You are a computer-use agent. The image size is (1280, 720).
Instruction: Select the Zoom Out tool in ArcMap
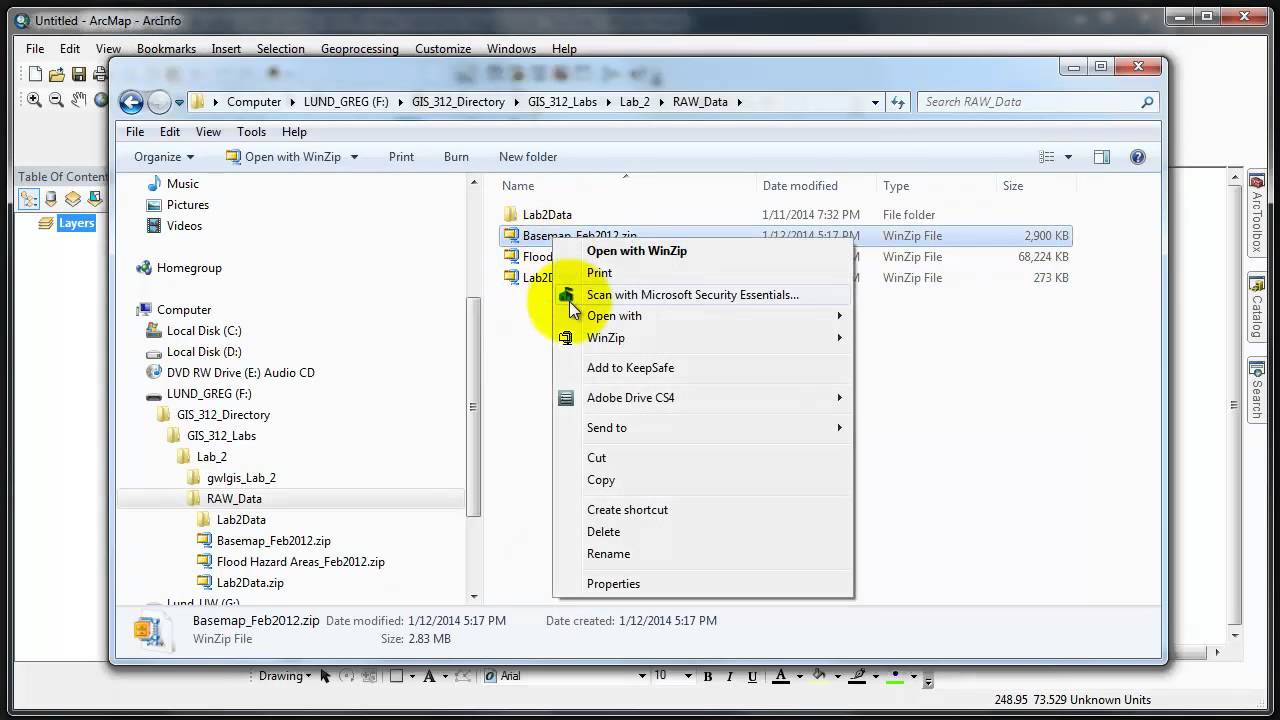tap(56, 100)
